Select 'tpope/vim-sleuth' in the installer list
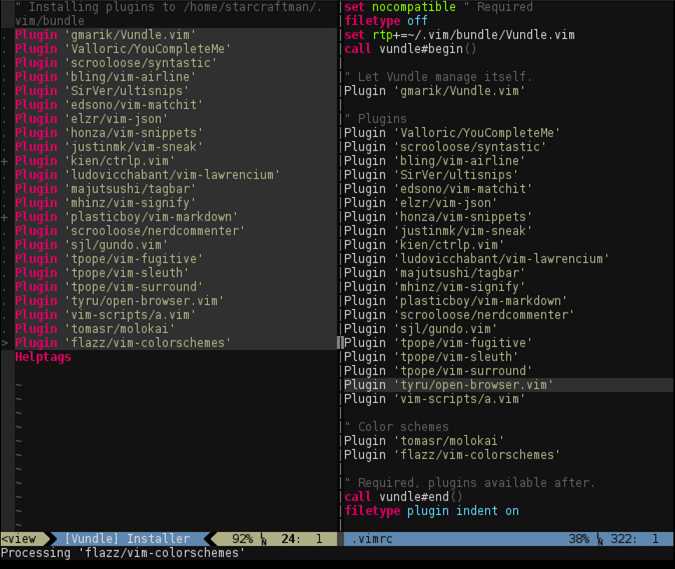Viewport: 675px width, 569px height. pos(102,272)
